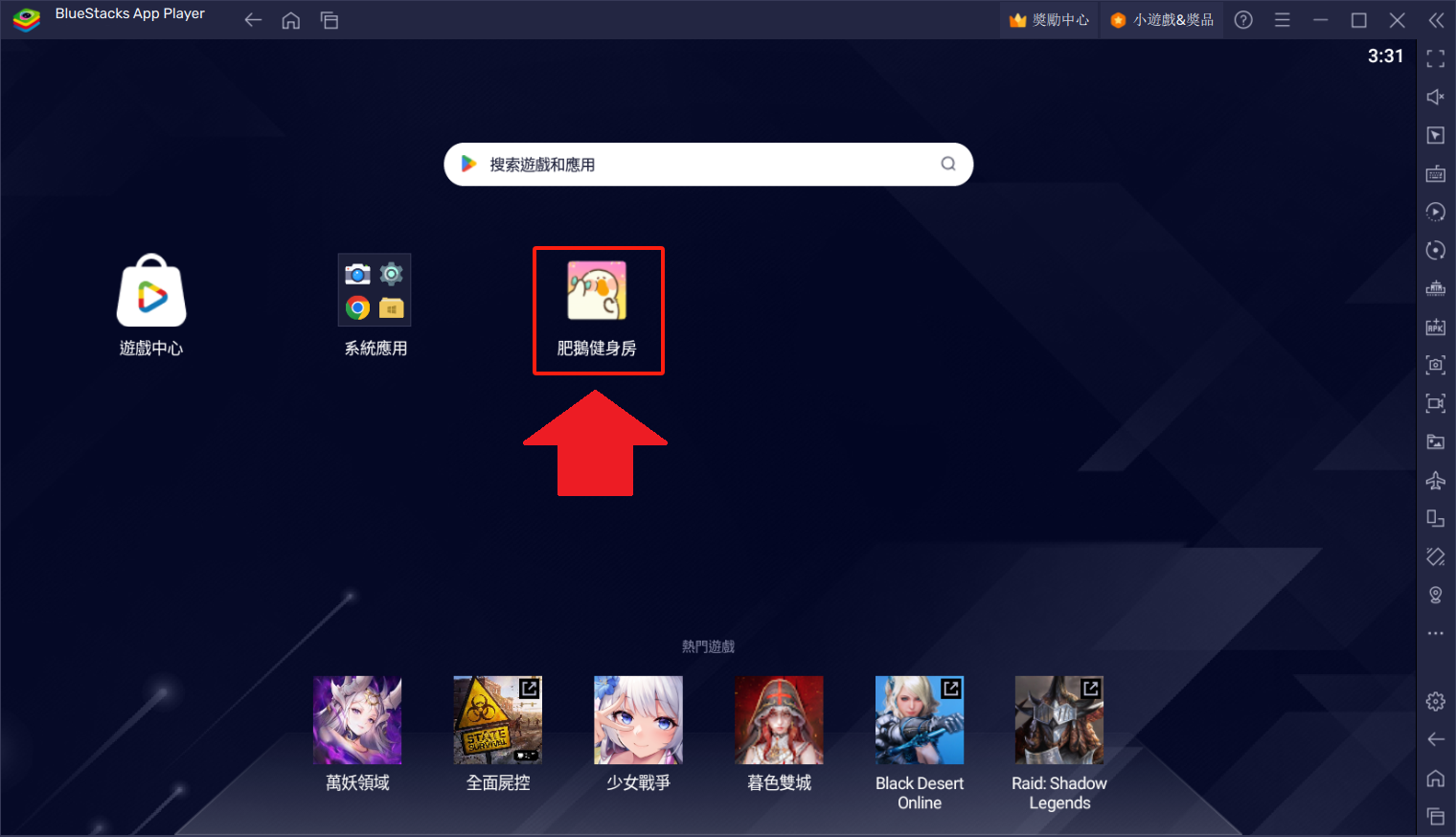Image resolution: width=1456 pixels, height=837 pixels.
Task: Start screen recording from the sidebar
Action: [x=1435, y=403]
